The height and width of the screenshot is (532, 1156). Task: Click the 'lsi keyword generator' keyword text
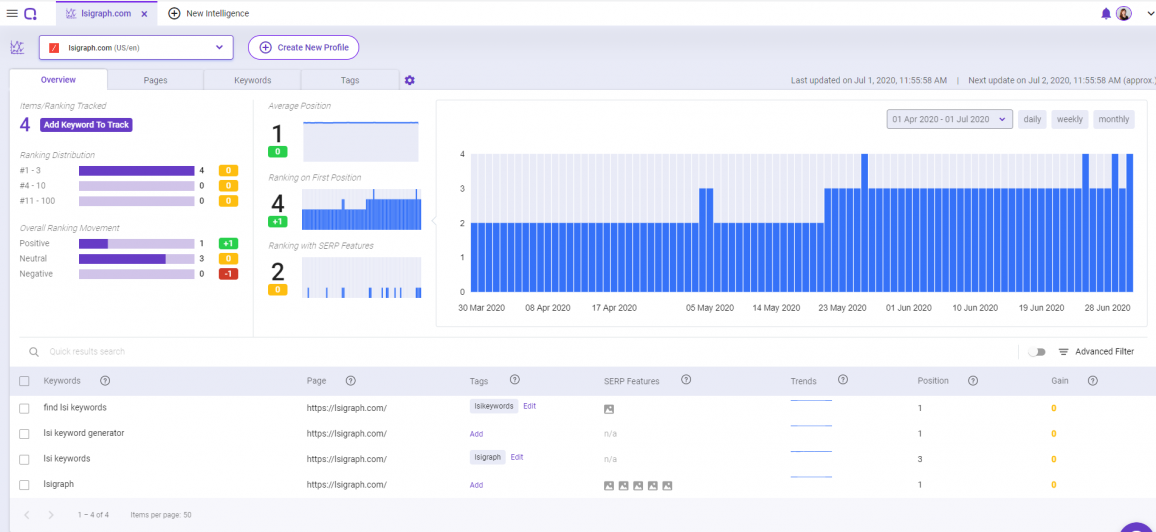click(x=84, y=433)
